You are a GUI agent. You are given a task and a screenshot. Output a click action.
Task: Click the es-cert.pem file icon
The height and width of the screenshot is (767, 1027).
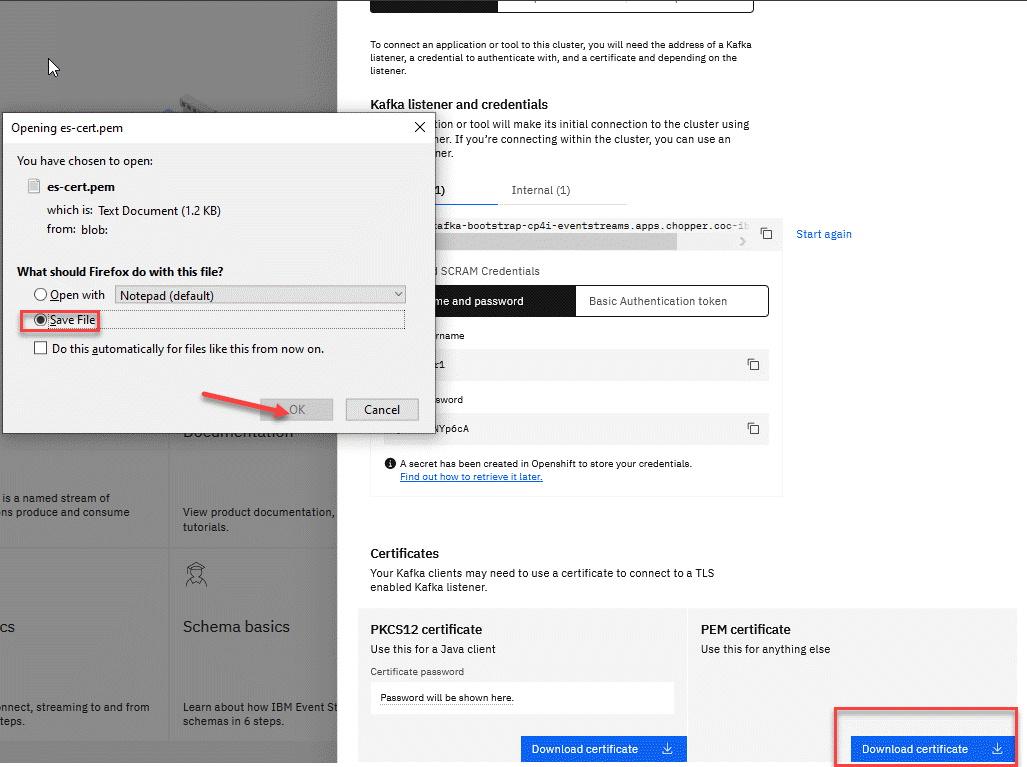(34, 187)
